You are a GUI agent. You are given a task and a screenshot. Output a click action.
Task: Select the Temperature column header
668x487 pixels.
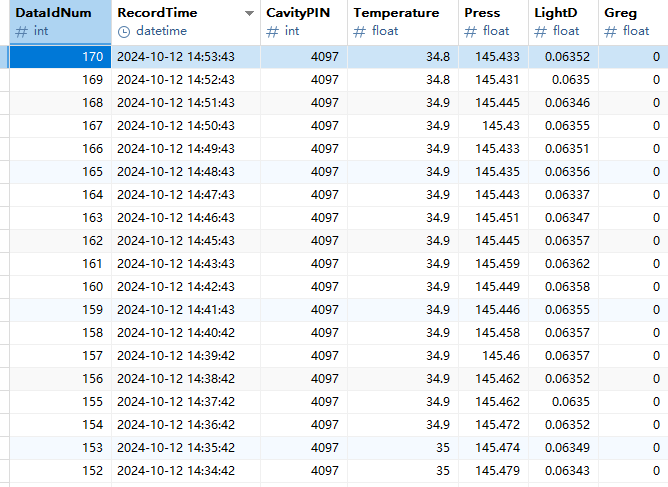point(396,13)
